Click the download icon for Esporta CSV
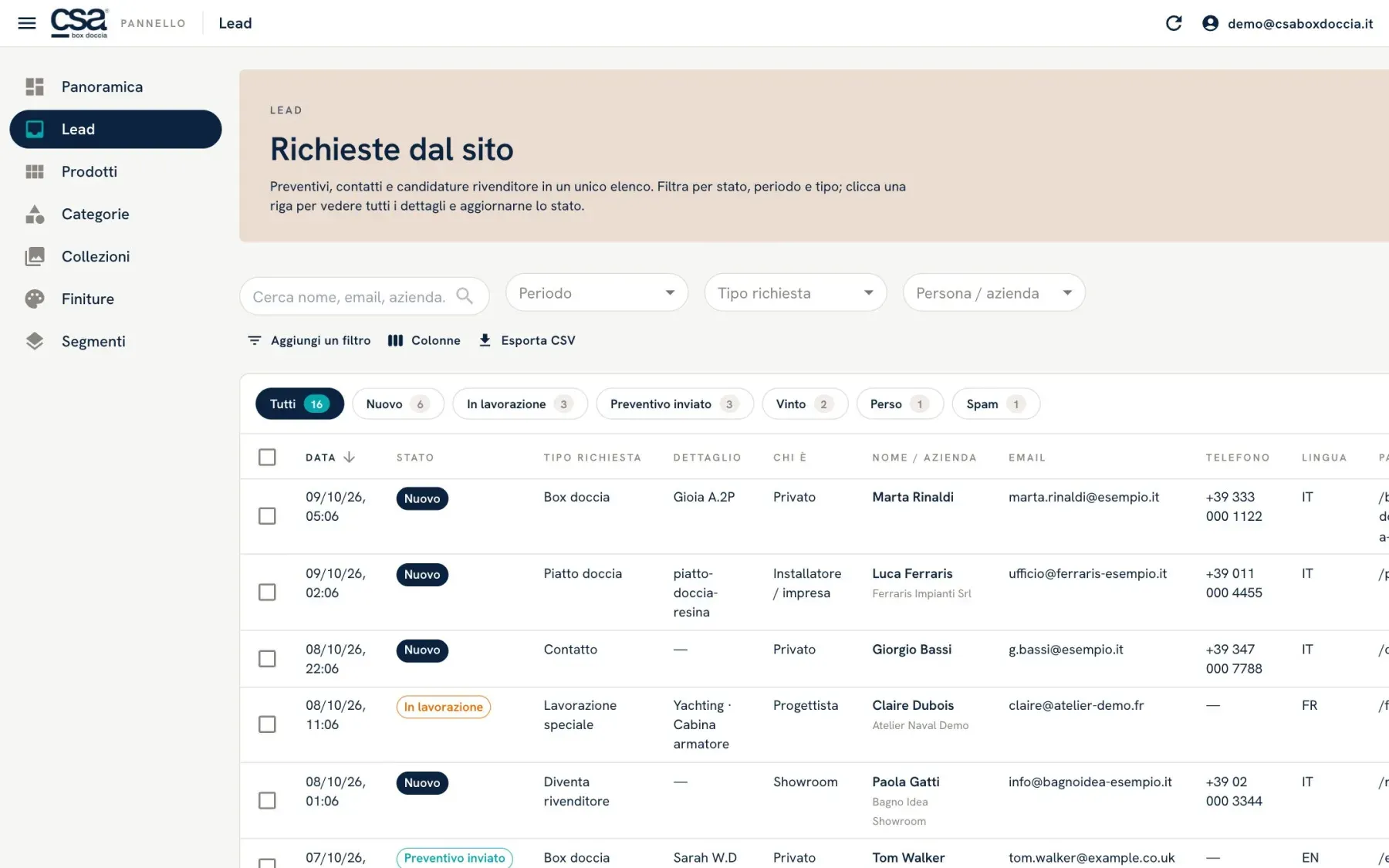Viewport: 1389px width, 868px height. (485, 340)
